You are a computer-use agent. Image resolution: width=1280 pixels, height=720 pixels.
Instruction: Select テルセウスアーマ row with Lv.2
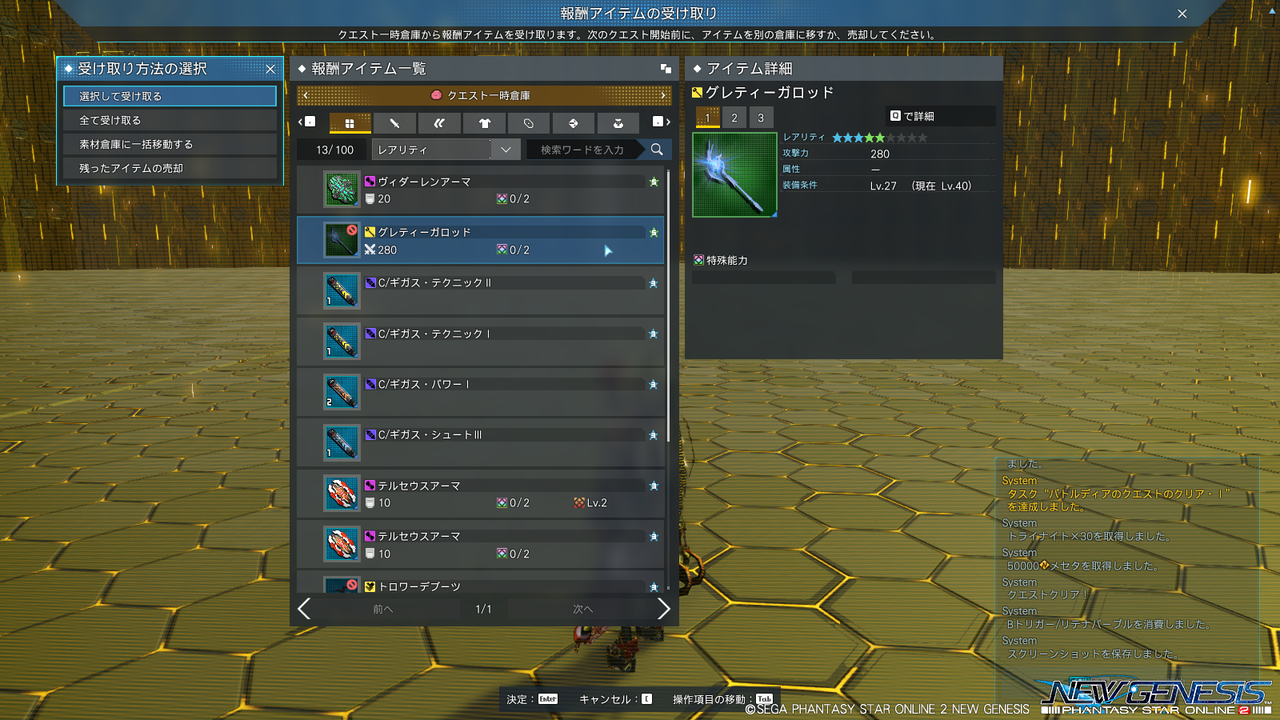tap(481, 494)
